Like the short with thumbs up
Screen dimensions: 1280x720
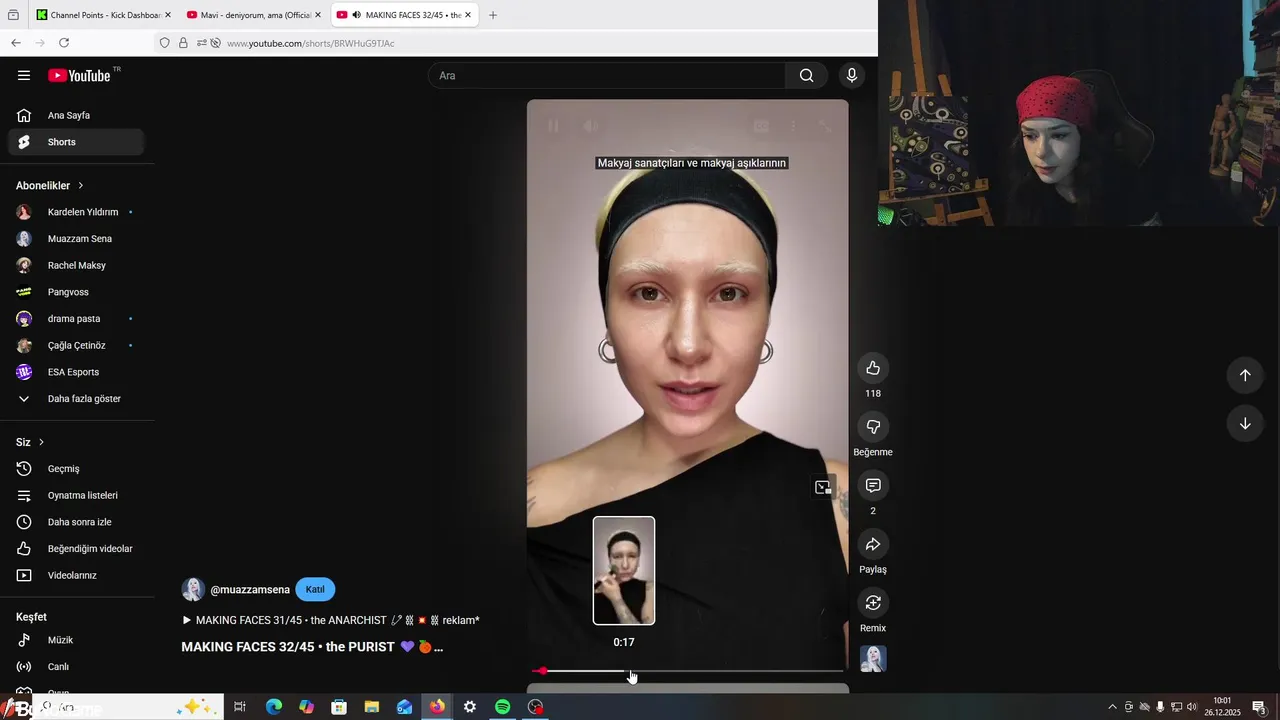pyautogui.click(x=873, y=368)
